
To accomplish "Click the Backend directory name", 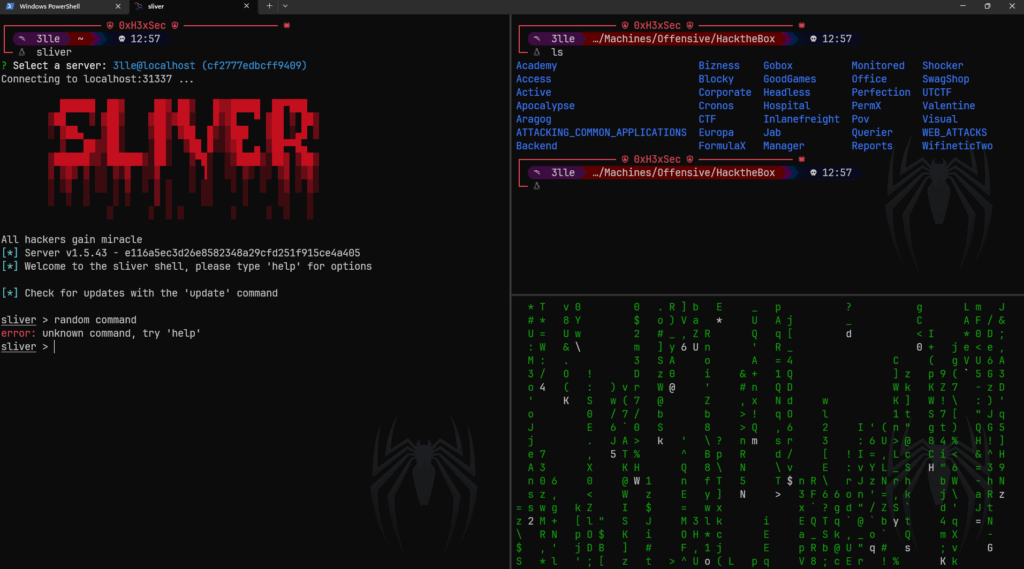I will coord(536,146).
